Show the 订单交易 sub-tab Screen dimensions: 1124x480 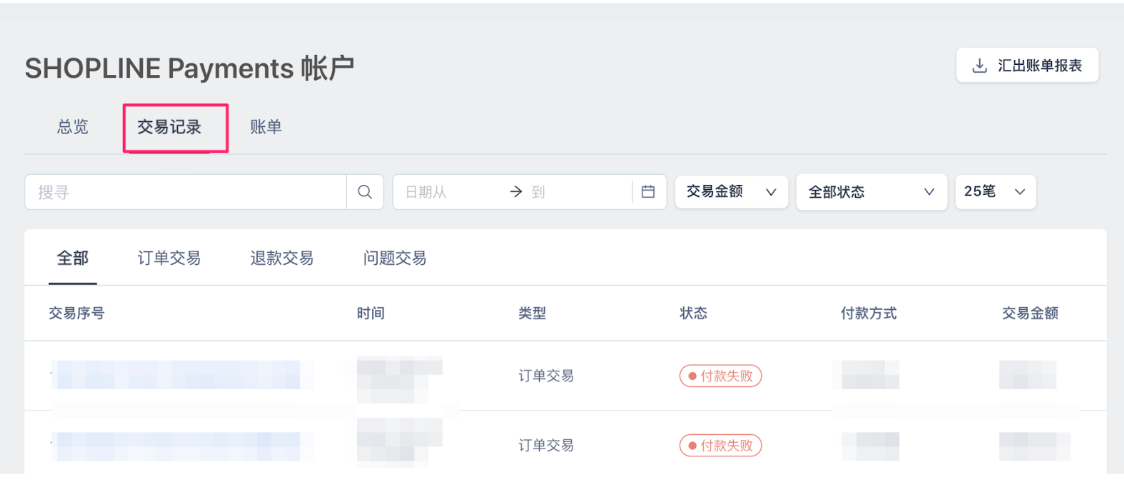pyautogui.click(x=169, y=258)
